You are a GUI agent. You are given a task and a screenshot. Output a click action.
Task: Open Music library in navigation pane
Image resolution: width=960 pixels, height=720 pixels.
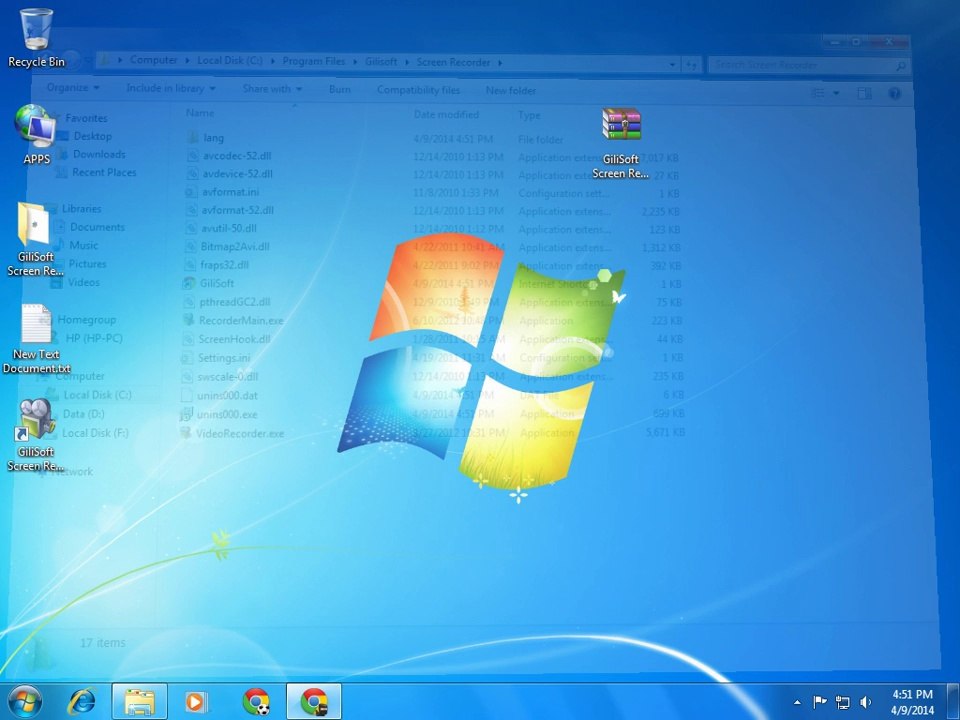point(83,246)
